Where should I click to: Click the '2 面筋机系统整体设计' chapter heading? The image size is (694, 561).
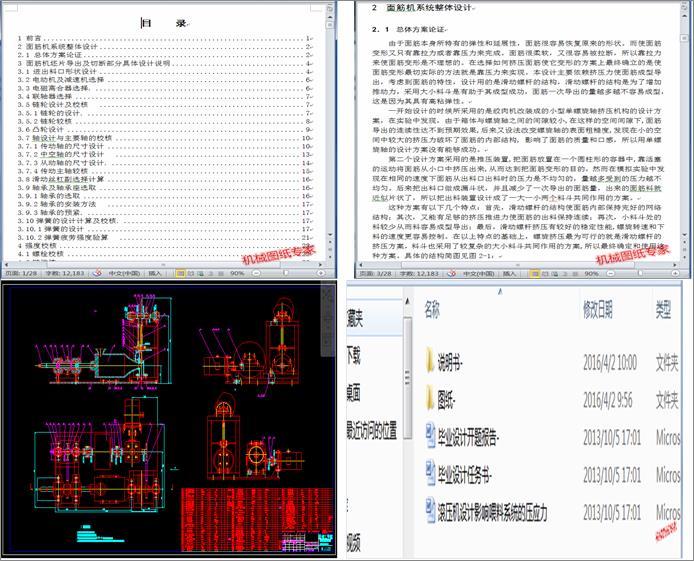(423, 8)
